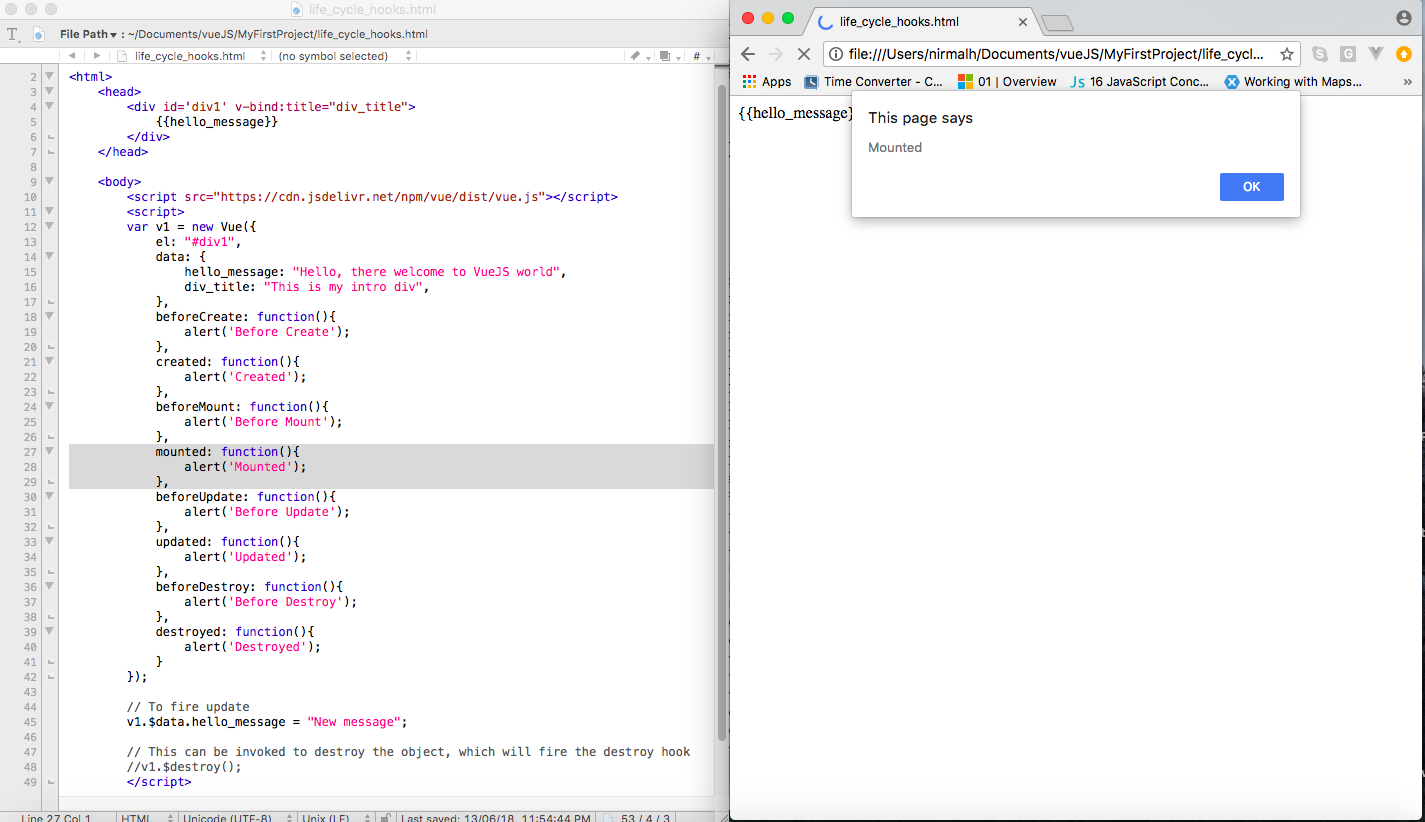Click the marker pen icon in navigation bar

point(638,56)
